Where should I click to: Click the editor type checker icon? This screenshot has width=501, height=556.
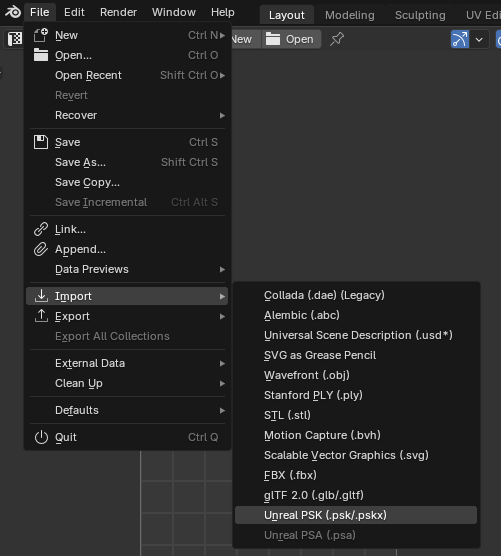(15, 39)
